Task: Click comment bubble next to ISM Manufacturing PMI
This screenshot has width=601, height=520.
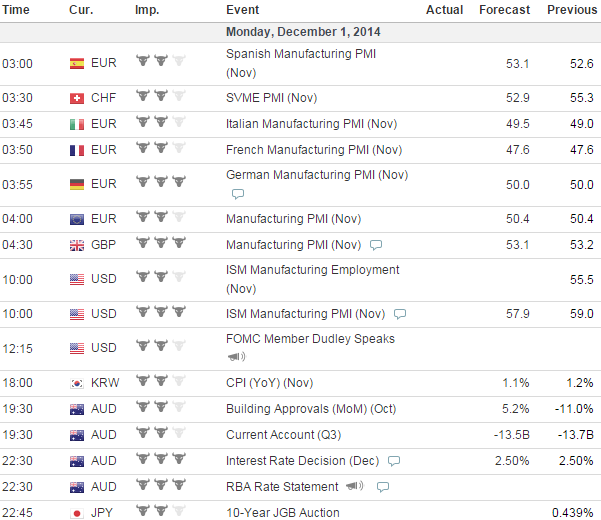Action: [x=400, y=313]
